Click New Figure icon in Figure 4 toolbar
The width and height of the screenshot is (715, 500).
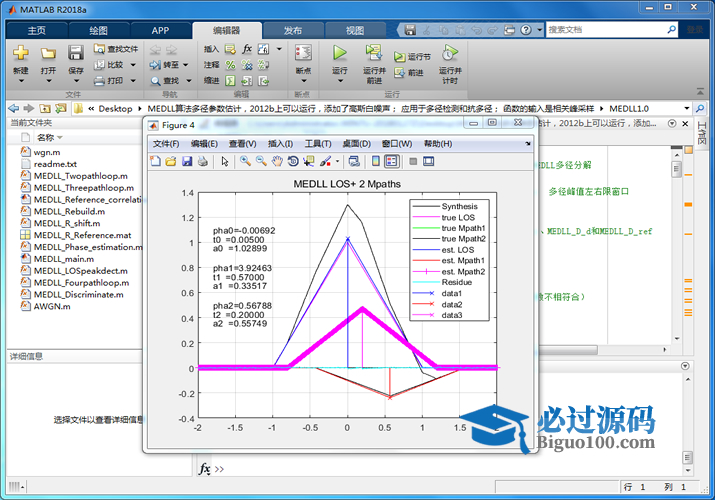click(155, 161)
